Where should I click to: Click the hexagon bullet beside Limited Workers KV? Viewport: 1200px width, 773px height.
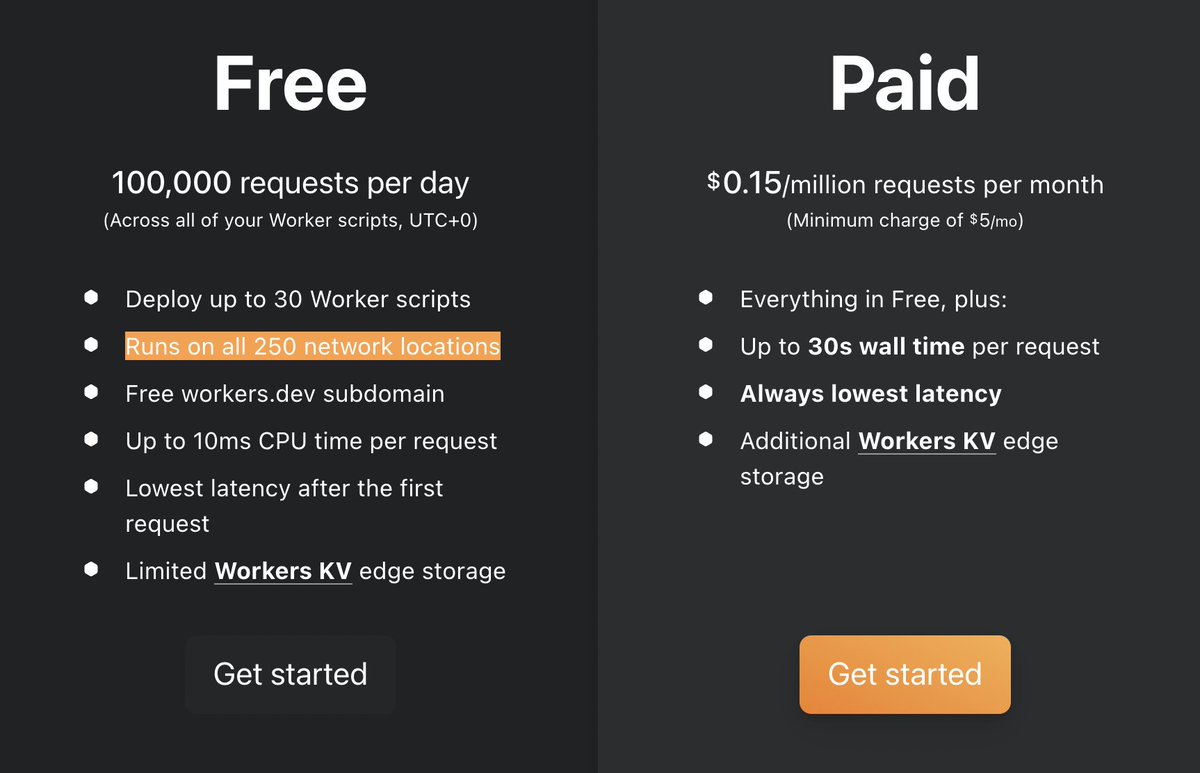(x=91, y=570)
